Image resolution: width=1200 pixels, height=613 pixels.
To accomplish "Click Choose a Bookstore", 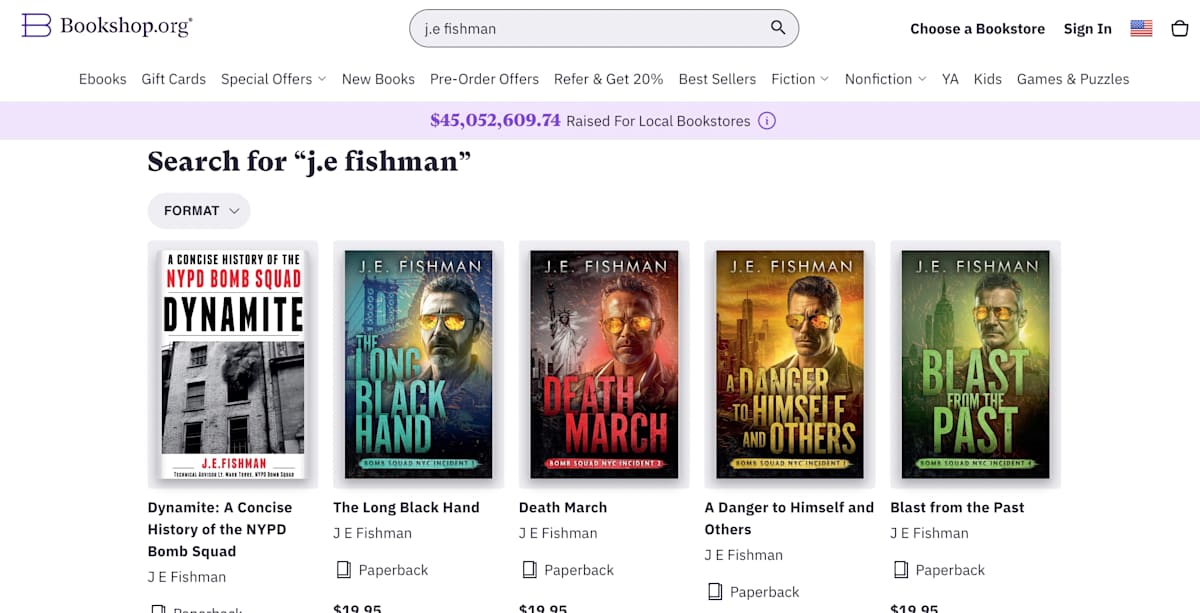I will pyautogui.click(x=977, y=29).
